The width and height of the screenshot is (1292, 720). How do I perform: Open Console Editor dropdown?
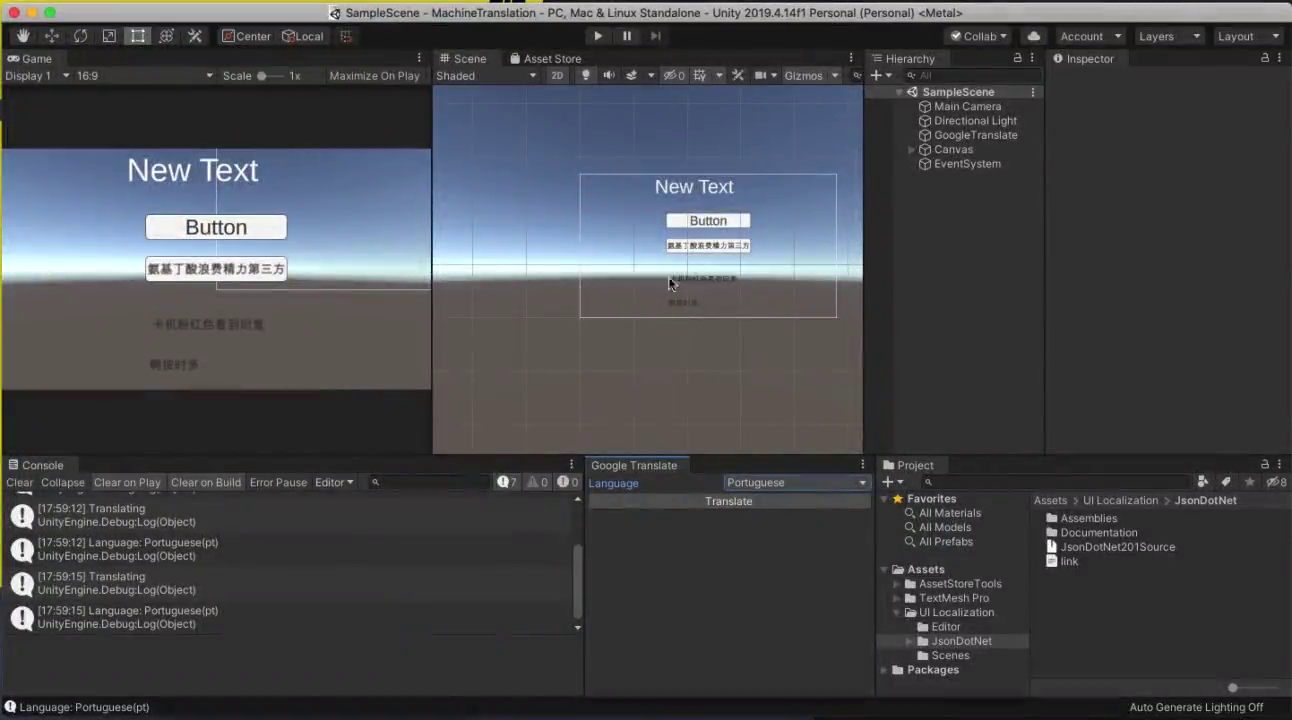(334, 482)
